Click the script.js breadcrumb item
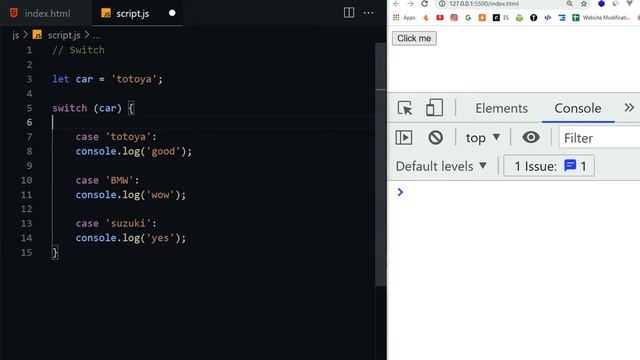The height and width of the screenshot is (360, 640). (64, 35)
